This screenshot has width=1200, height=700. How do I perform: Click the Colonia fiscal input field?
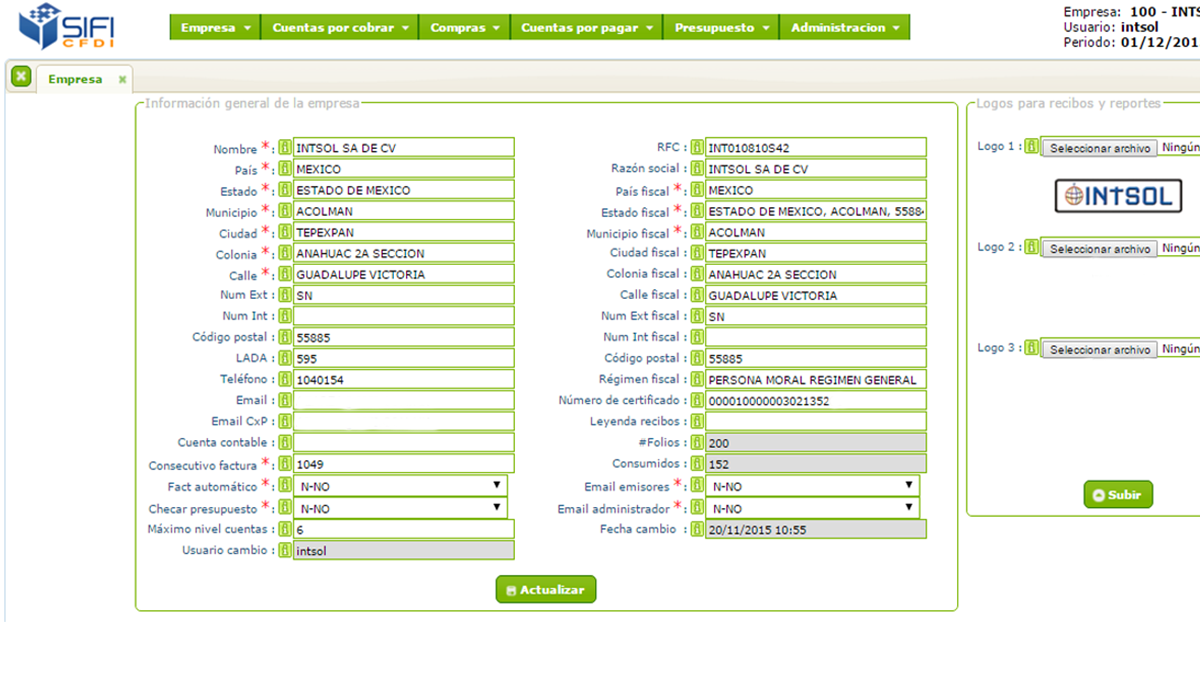click(816, 274)
